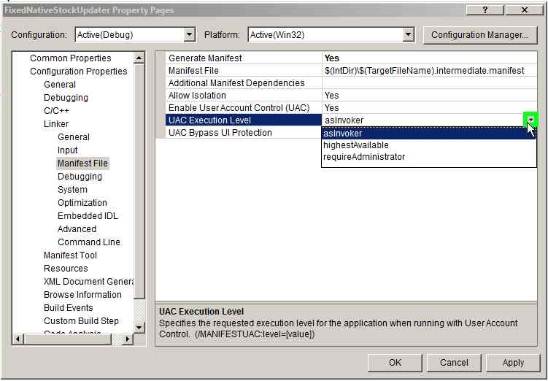Select Configuration Properties tree node
The width and height of the screenshot is (548, 381).
[78, 71]
